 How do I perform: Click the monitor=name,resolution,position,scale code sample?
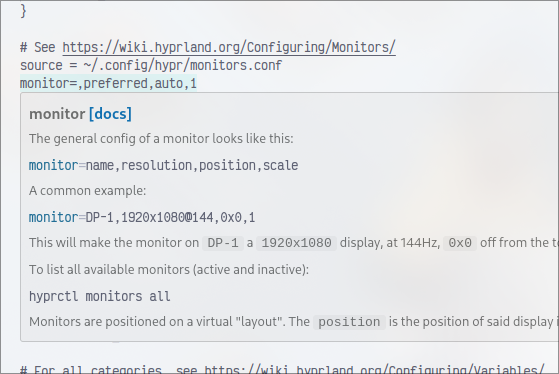pos(163,165)
